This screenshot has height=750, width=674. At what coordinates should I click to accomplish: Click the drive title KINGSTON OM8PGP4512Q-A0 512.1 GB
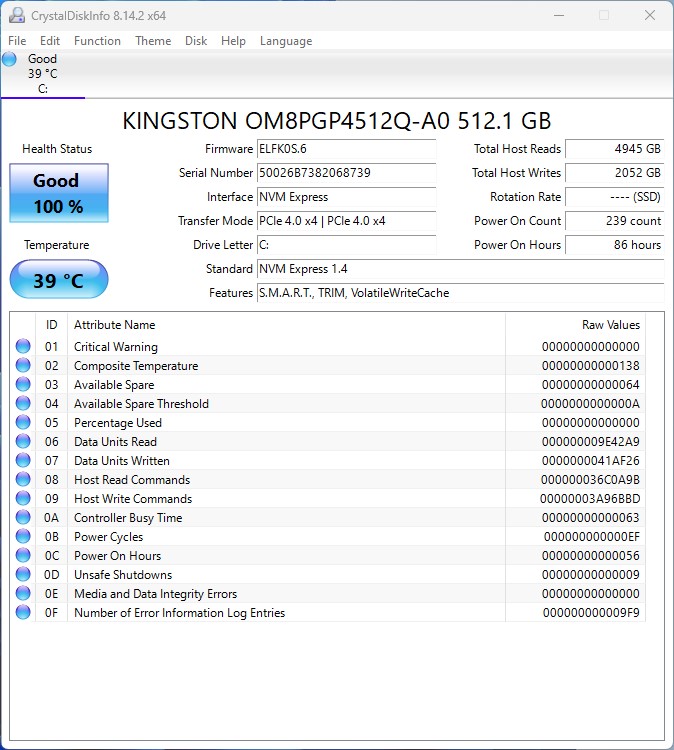pos(337,121)
